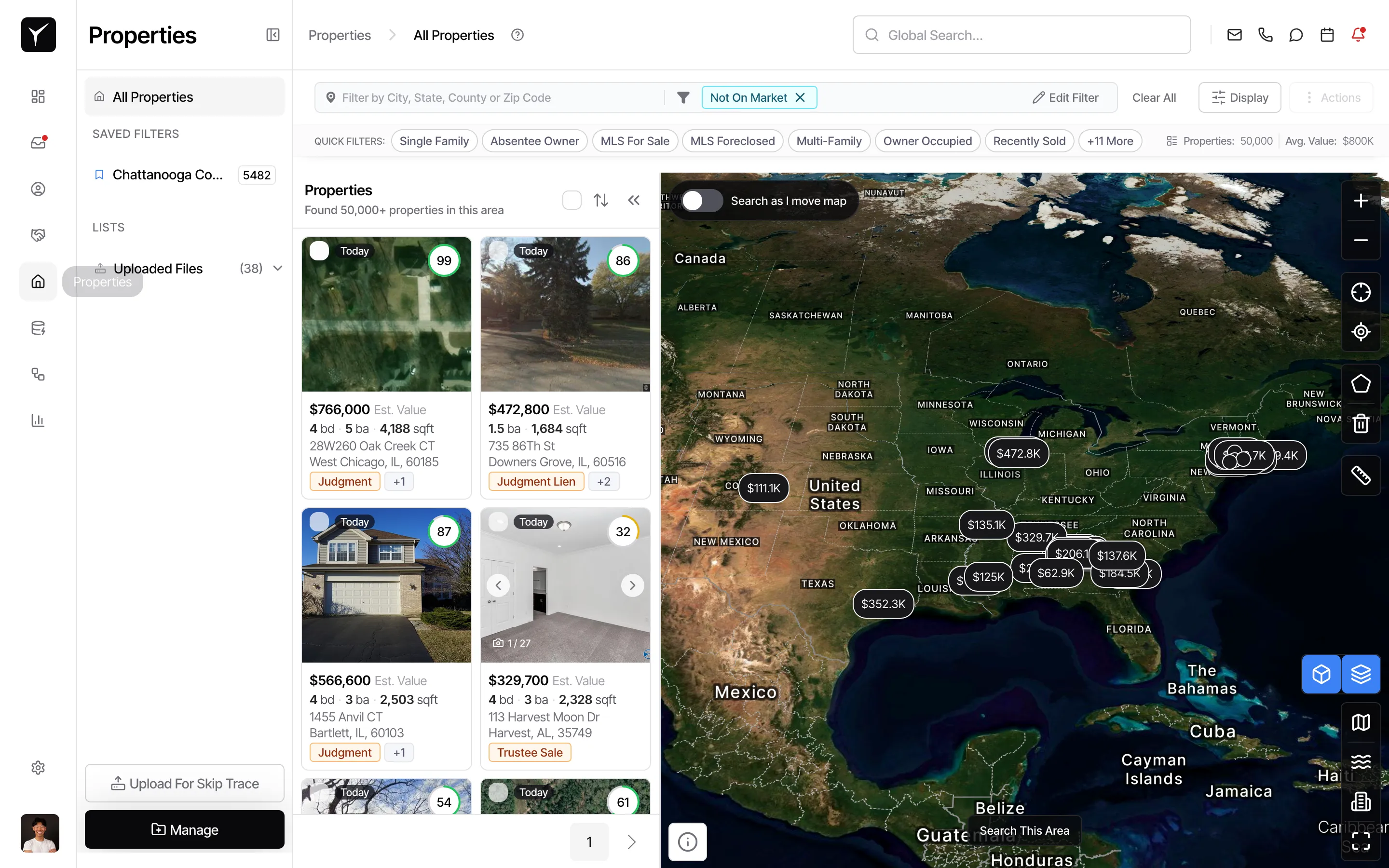Open the map layers stack button
This screenshot has width=1389, height=868.
[1360, 674]
